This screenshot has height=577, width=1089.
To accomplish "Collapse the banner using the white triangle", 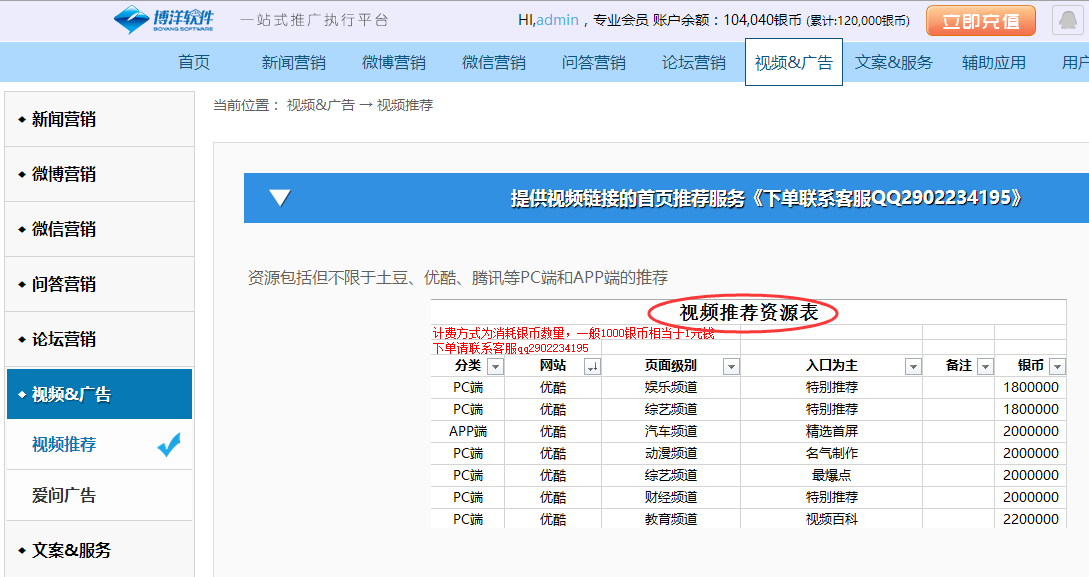I will [x=280, y=198].
